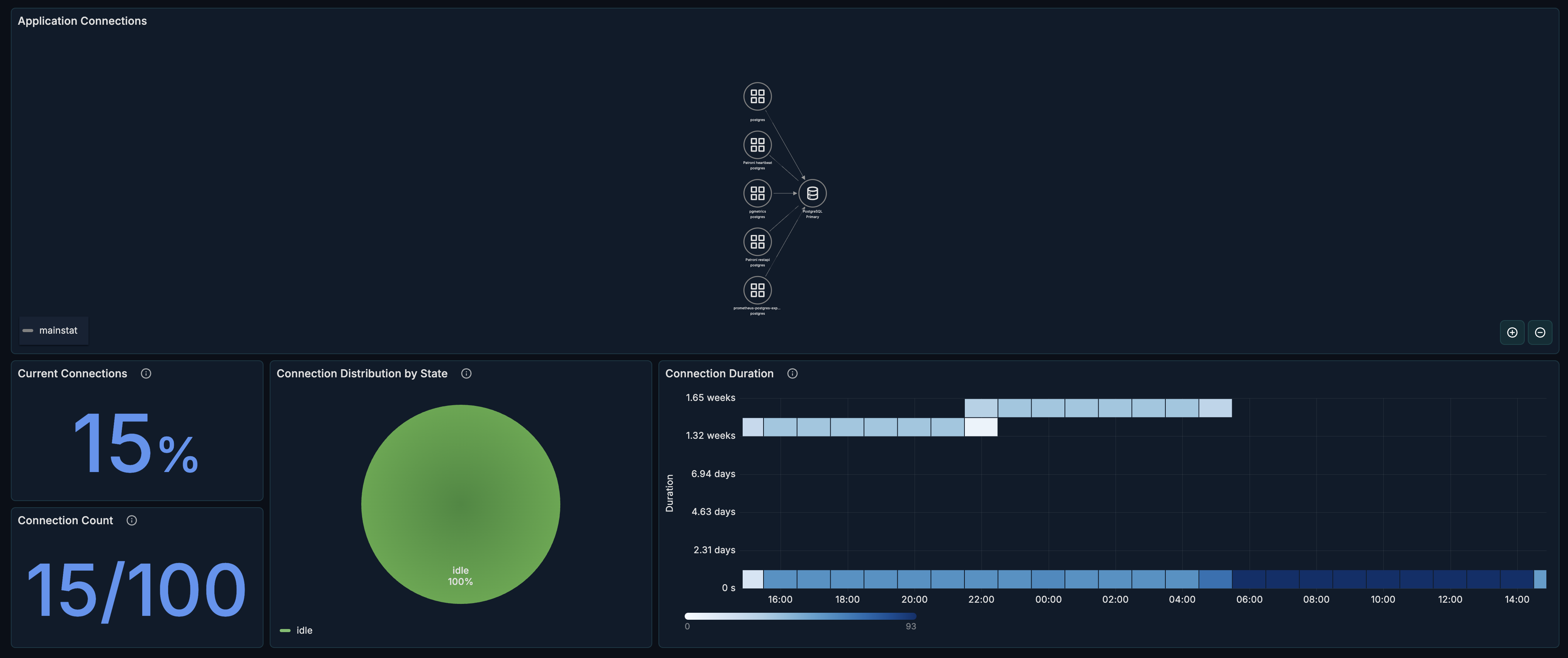Open Application Connections panel title menu

[x=82, y=21]
